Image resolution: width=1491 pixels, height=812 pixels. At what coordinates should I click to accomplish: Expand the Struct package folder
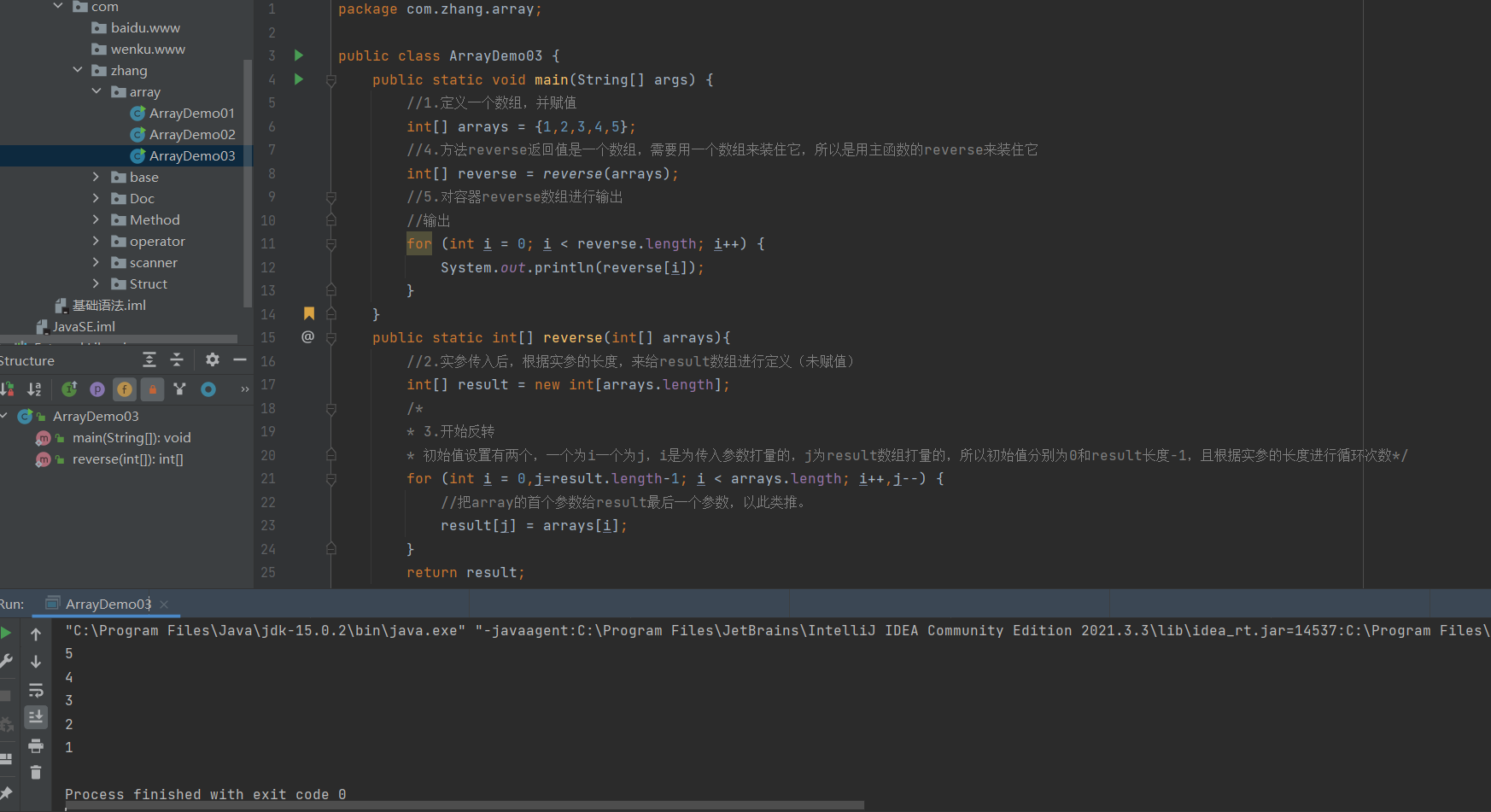coord(96,283)
